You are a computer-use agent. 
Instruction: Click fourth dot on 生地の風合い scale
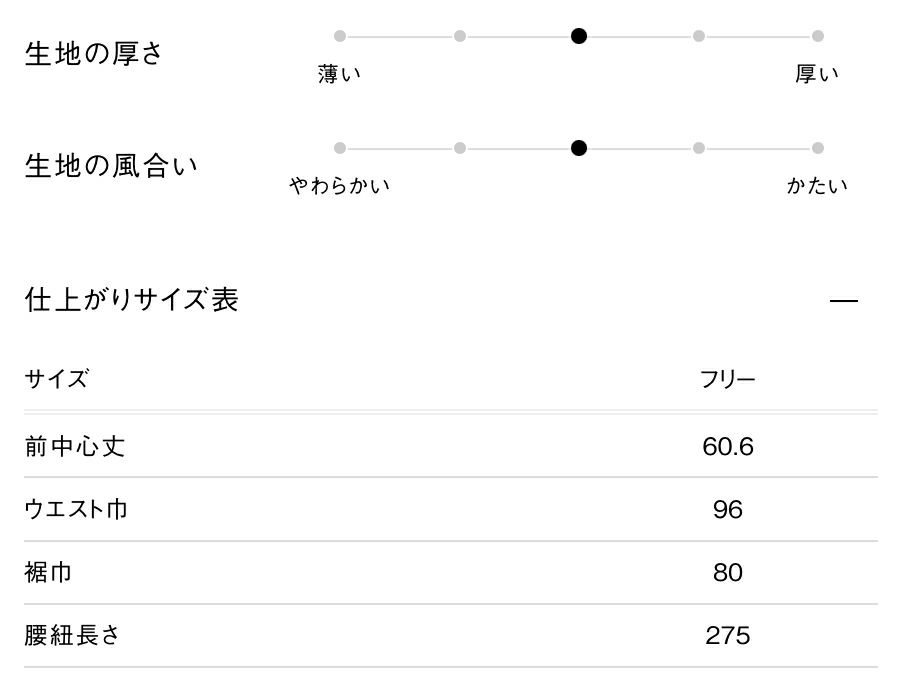(x=698, y=148)
